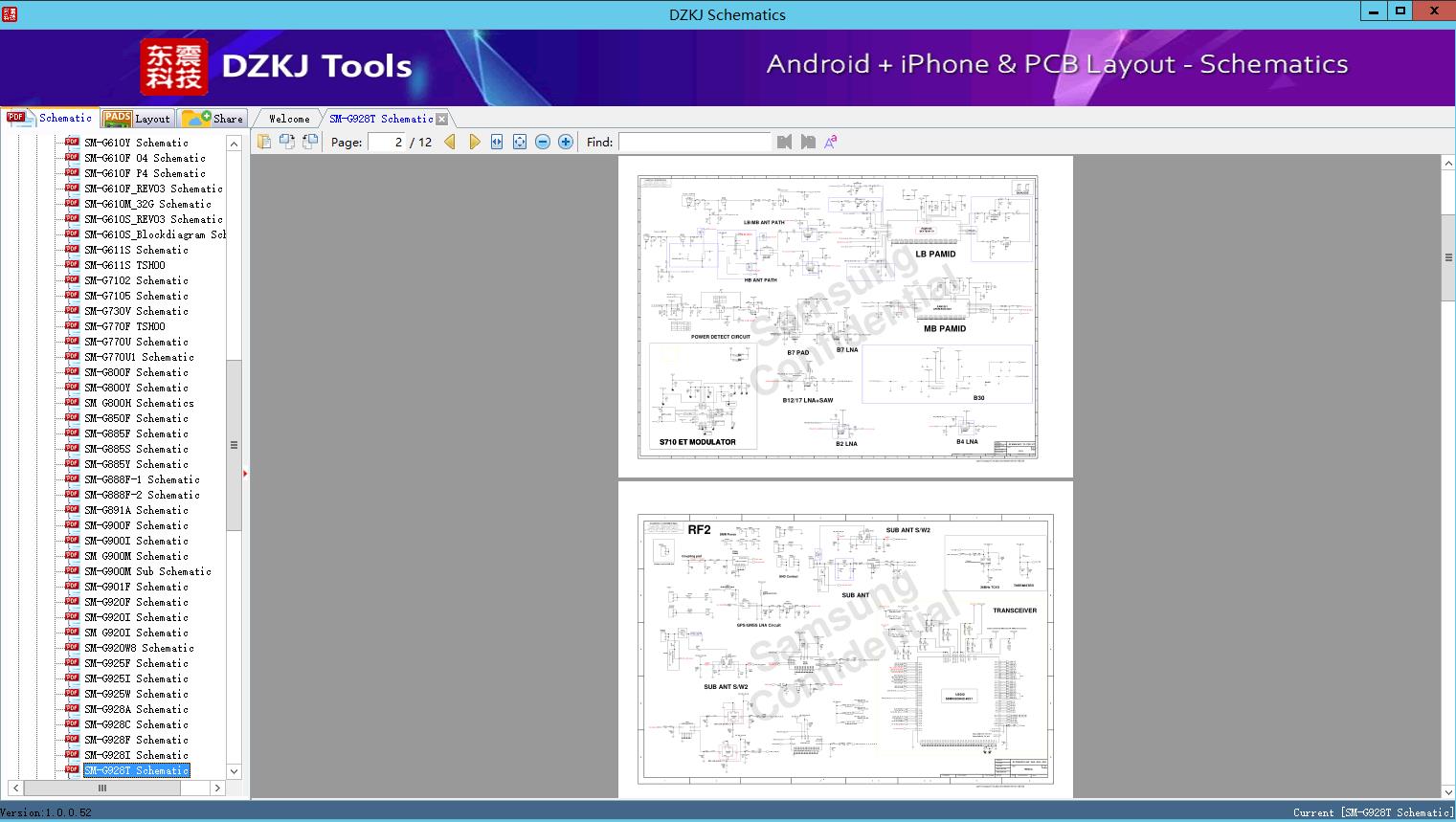Open the Share tab
This screenshot has height=822, width=1456.
tap(214, 119)
